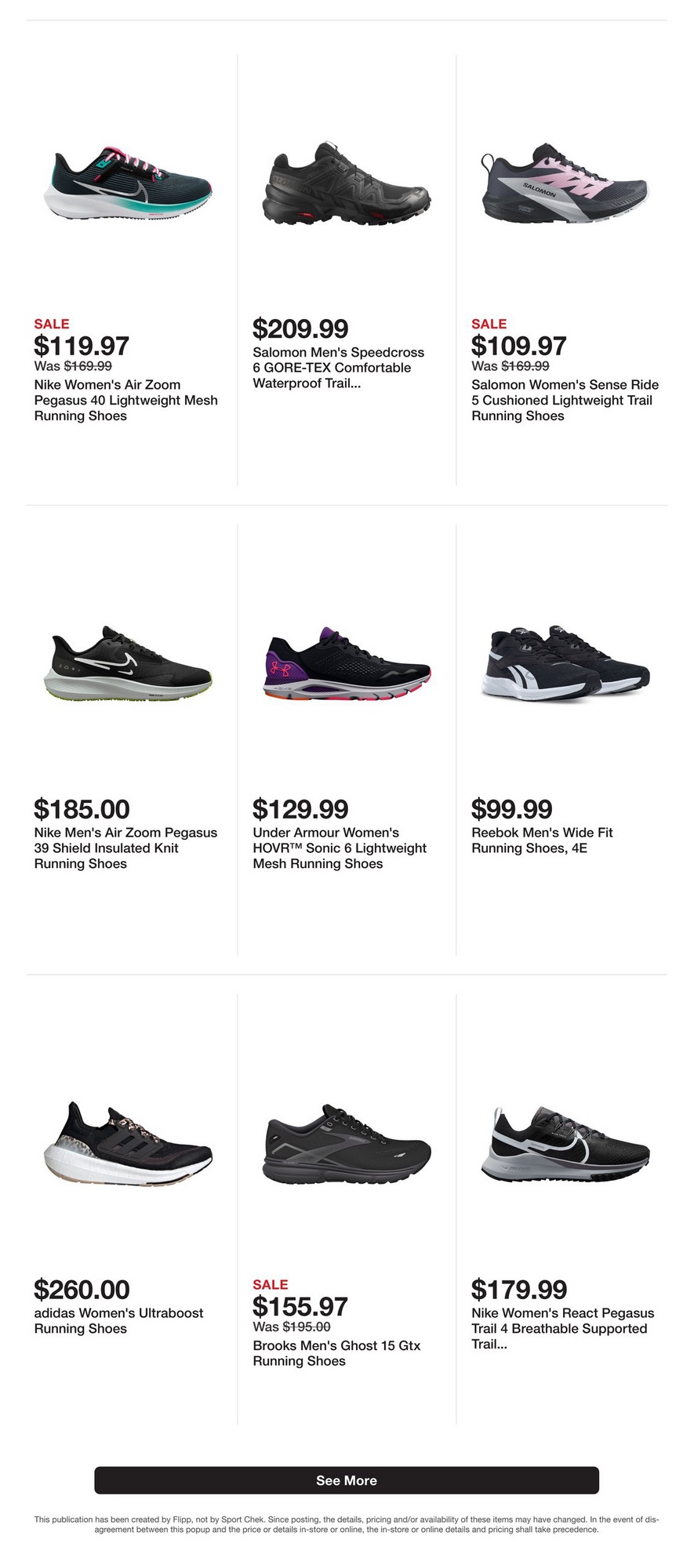Select the Nike React Pegasus Trail 4 image
This screenshot has width=694, height=1568.
pos(565,1142)
